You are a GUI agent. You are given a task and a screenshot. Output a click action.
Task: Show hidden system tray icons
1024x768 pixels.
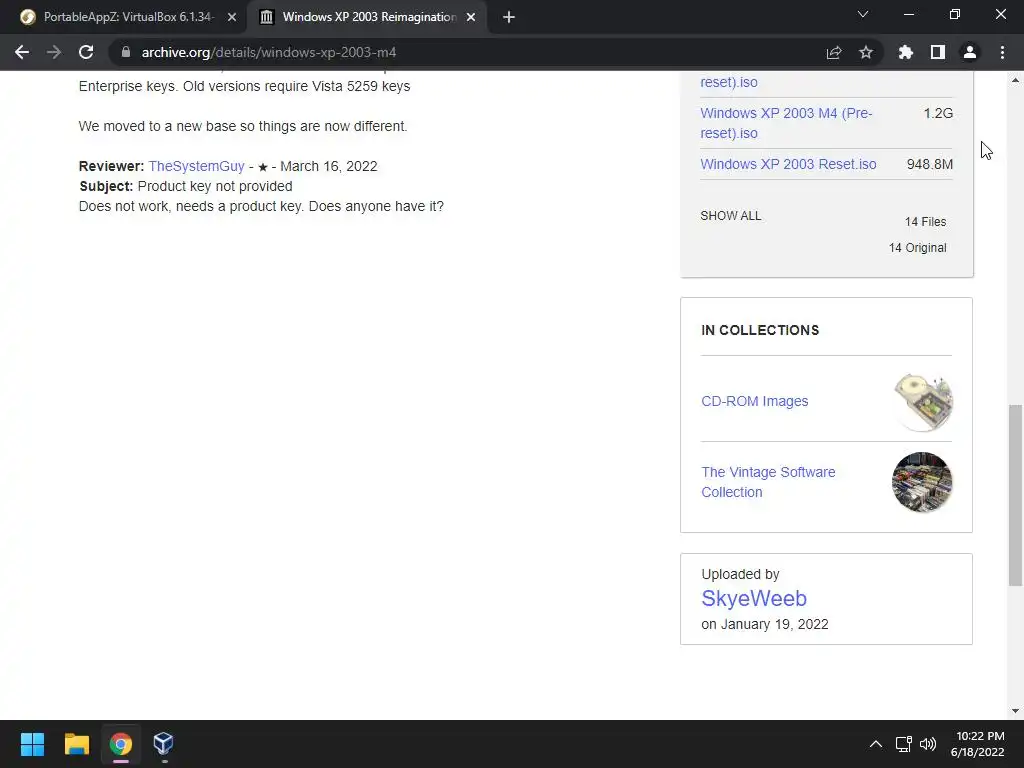pyautogui.click(x=876, y=744)
